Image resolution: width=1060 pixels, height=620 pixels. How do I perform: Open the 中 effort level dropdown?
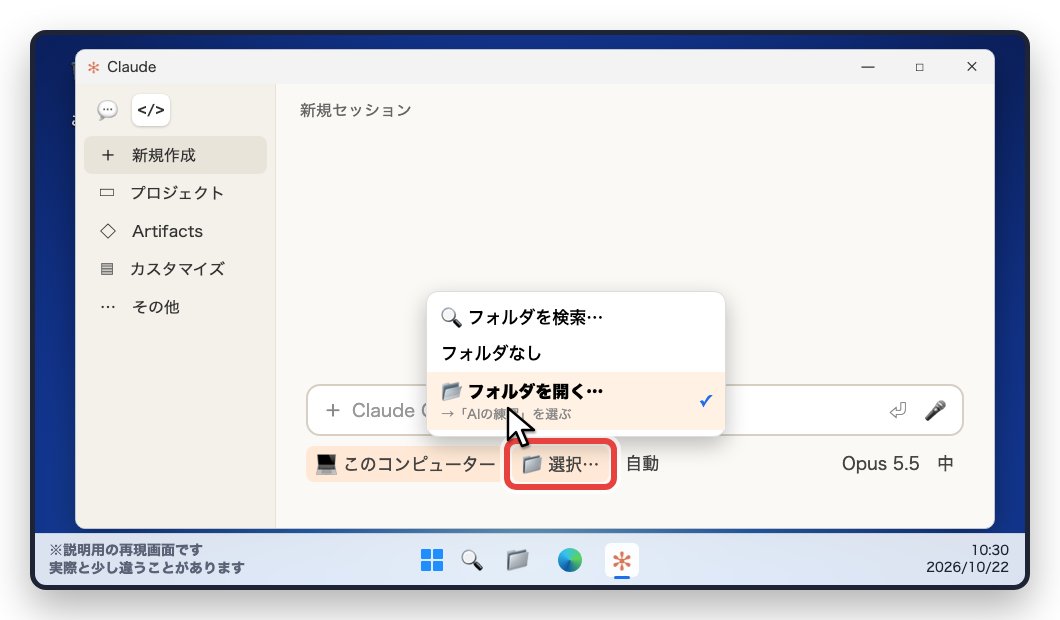[x=945, y=464]
